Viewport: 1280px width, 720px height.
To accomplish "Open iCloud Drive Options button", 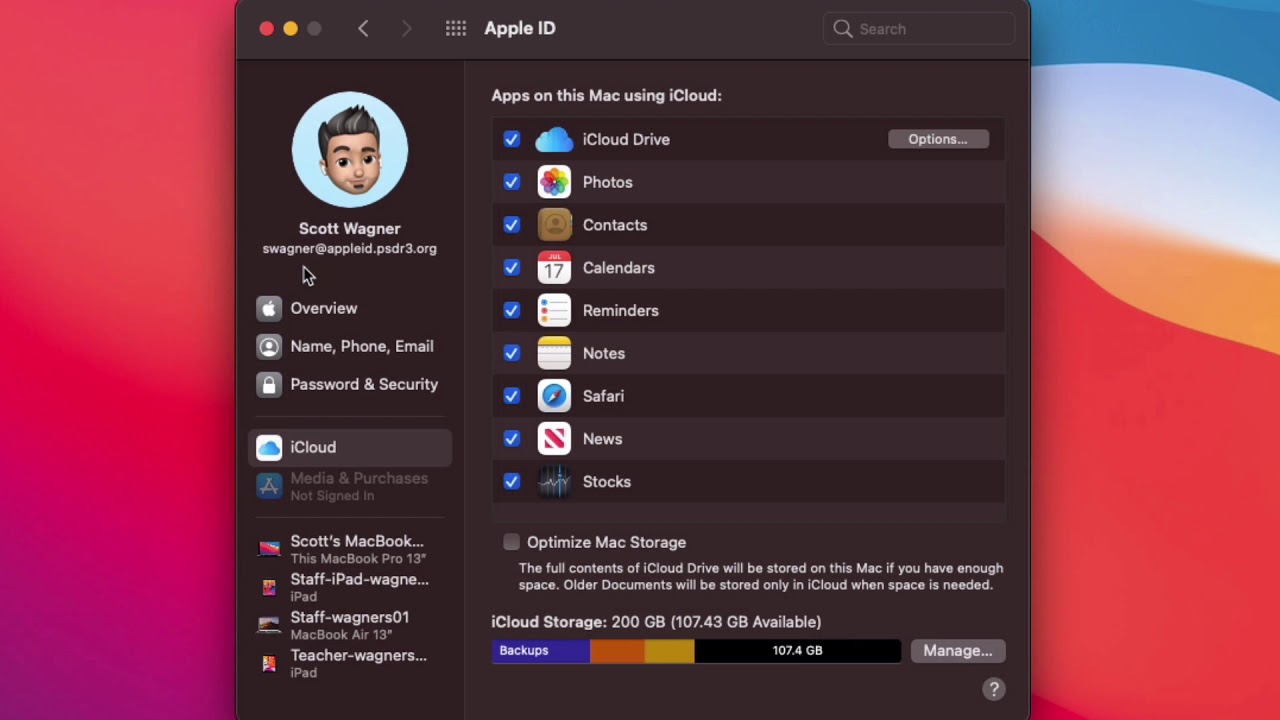I will tap(938, 139).
